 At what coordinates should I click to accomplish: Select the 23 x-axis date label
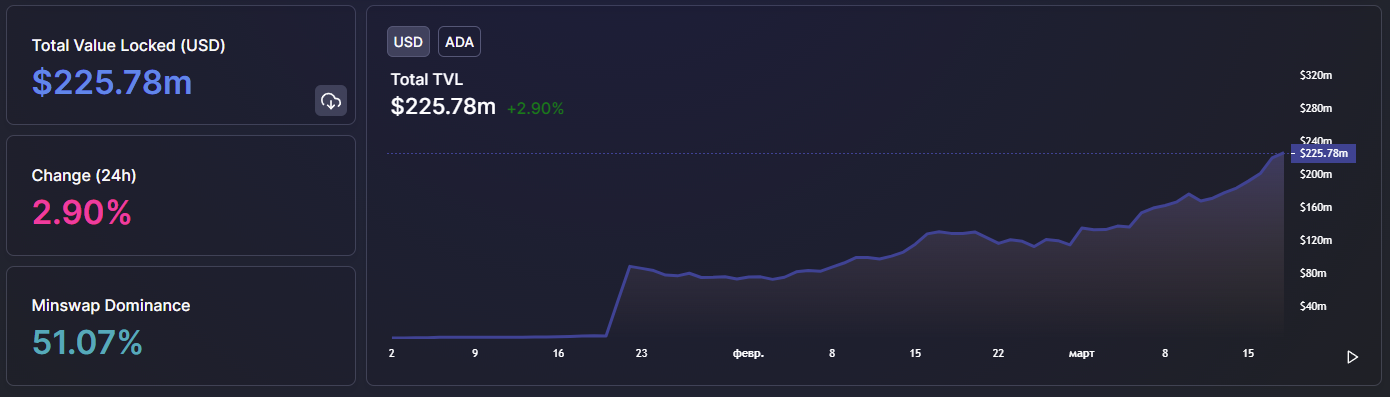(641, 353)
